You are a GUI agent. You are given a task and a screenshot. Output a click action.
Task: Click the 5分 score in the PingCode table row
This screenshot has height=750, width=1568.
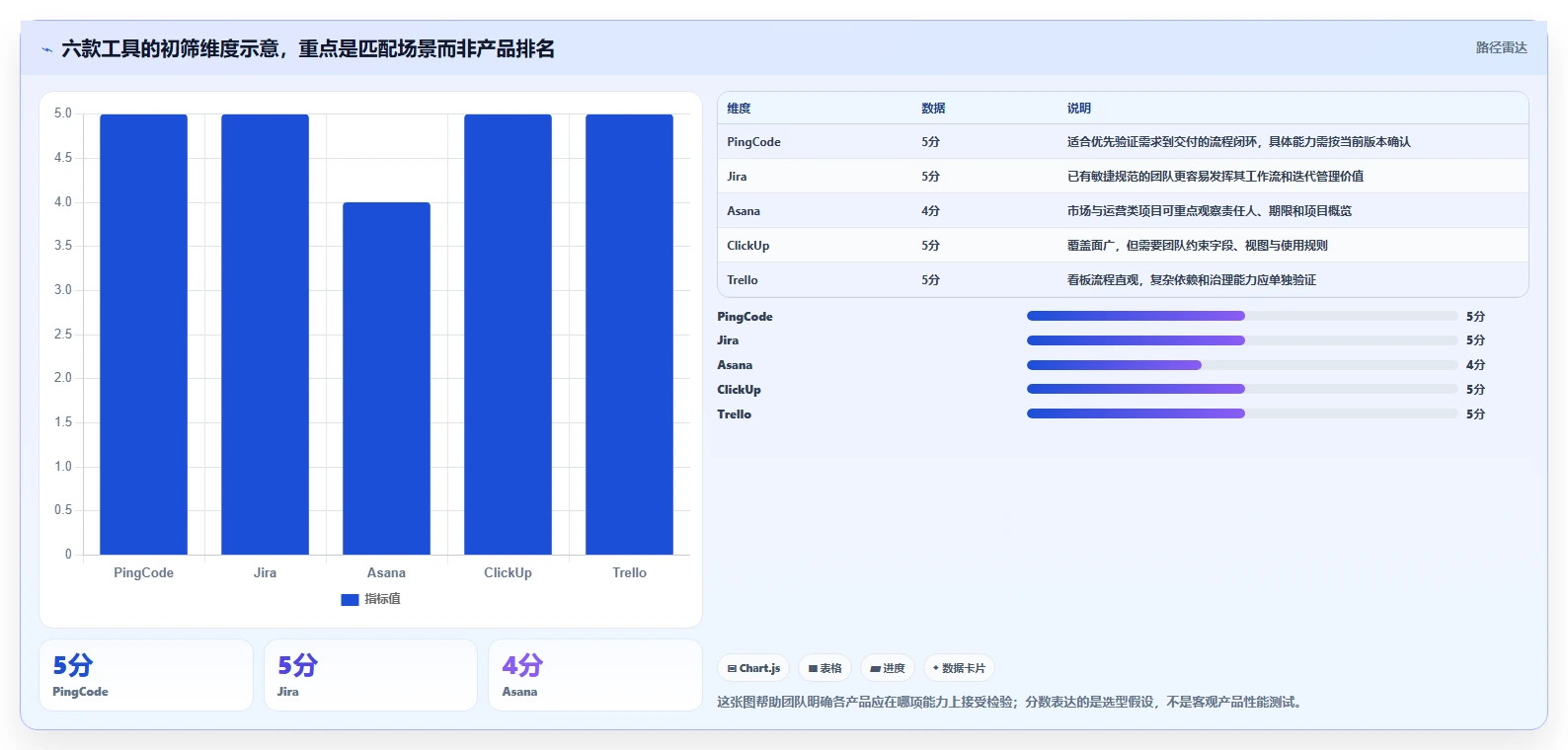(x=930, y=142)
